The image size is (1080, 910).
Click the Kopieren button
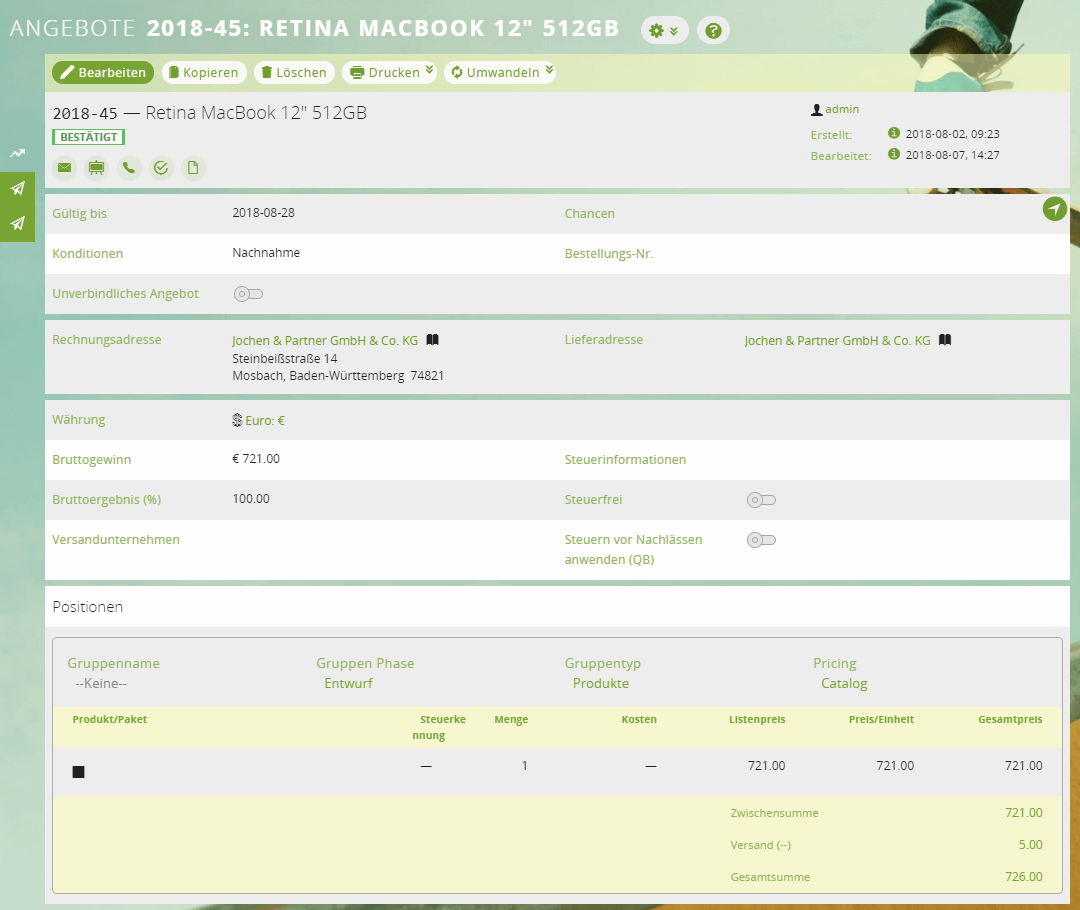204,72
